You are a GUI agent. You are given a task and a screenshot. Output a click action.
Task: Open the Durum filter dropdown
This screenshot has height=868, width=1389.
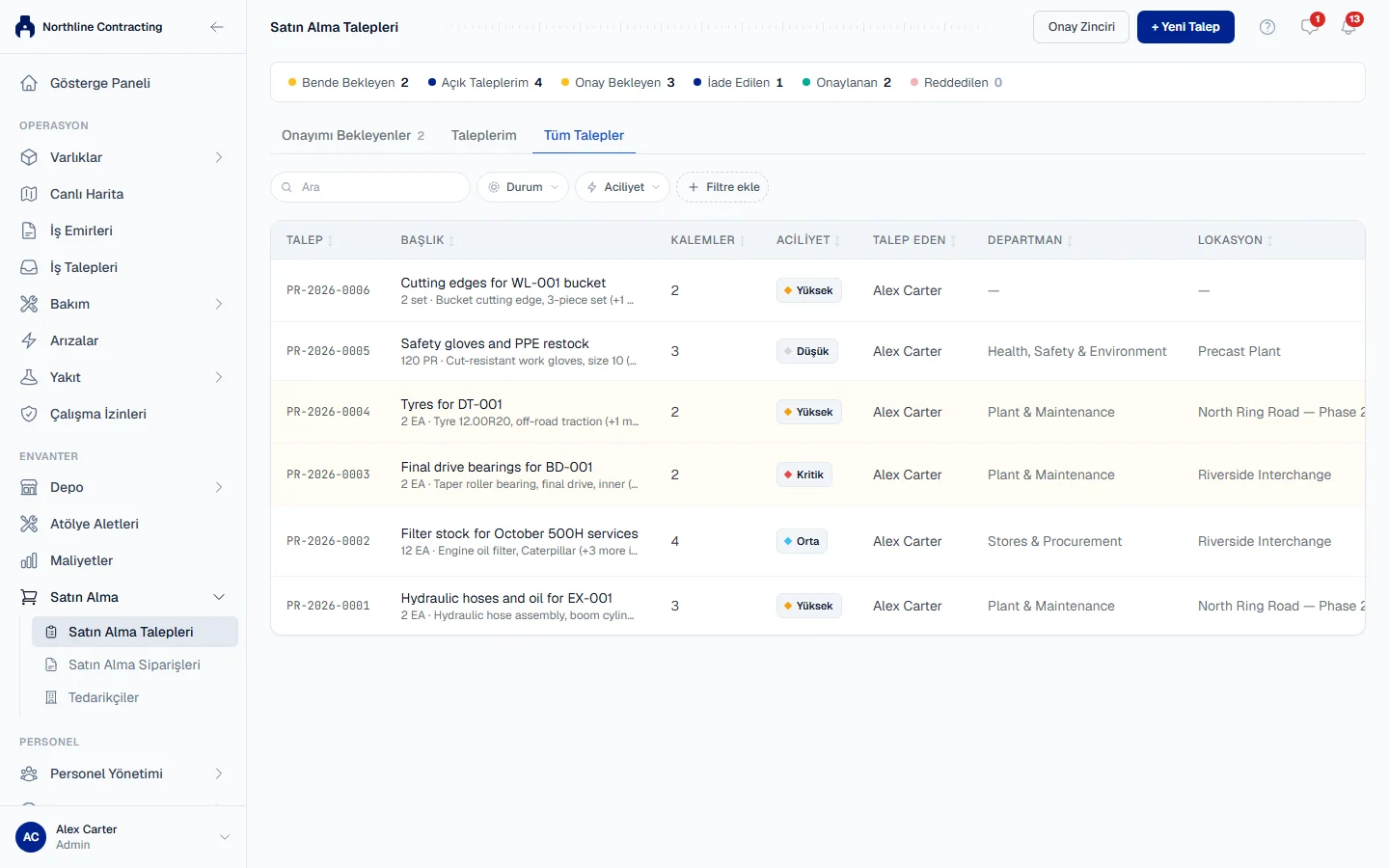pos(523,187)
